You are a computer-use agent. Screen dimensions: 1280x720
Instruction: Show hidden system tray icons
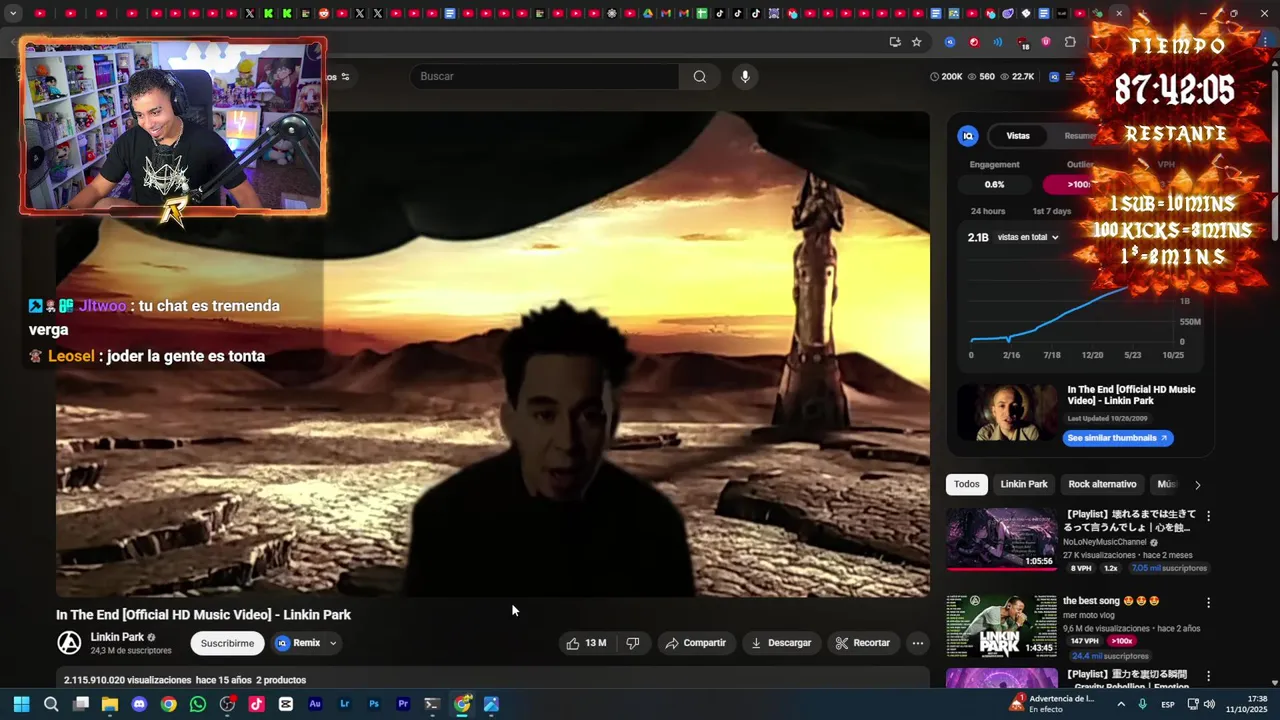[1121, 704]
